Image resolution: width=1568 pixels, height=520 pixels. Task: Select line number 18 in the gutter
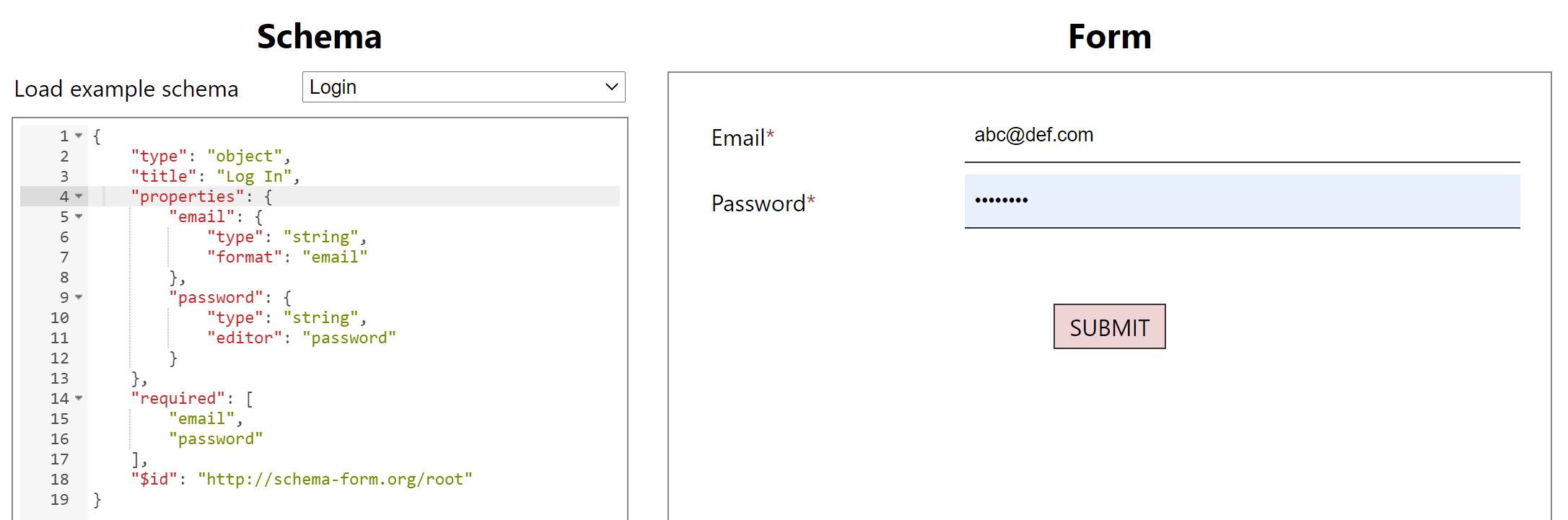pos(60,479)
